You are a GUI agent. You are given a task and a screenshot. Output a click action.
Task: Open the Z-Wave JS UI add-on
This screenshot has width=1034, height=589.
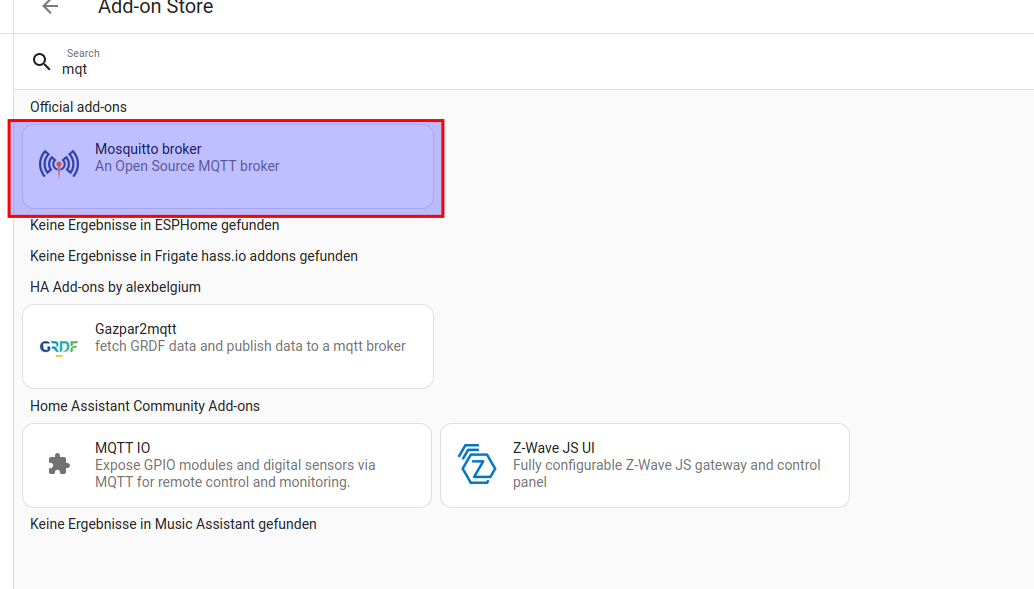click(553, 448)
